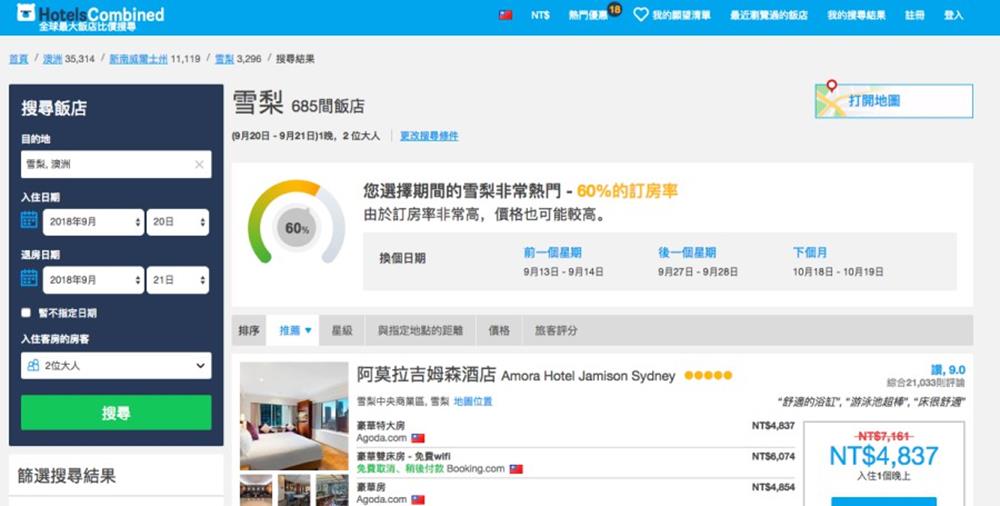Select 豪華特大房 Agoda offer NT$4,837
The height and width of the screenshot is (506, 1000).
(x=576, y=432)
